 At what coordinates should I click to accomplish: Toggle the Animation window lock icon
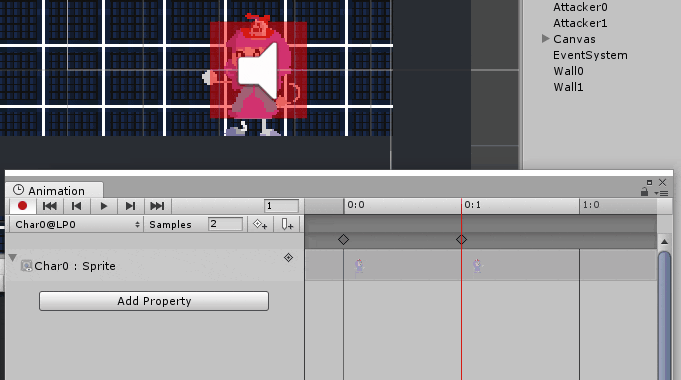[645, 192]
